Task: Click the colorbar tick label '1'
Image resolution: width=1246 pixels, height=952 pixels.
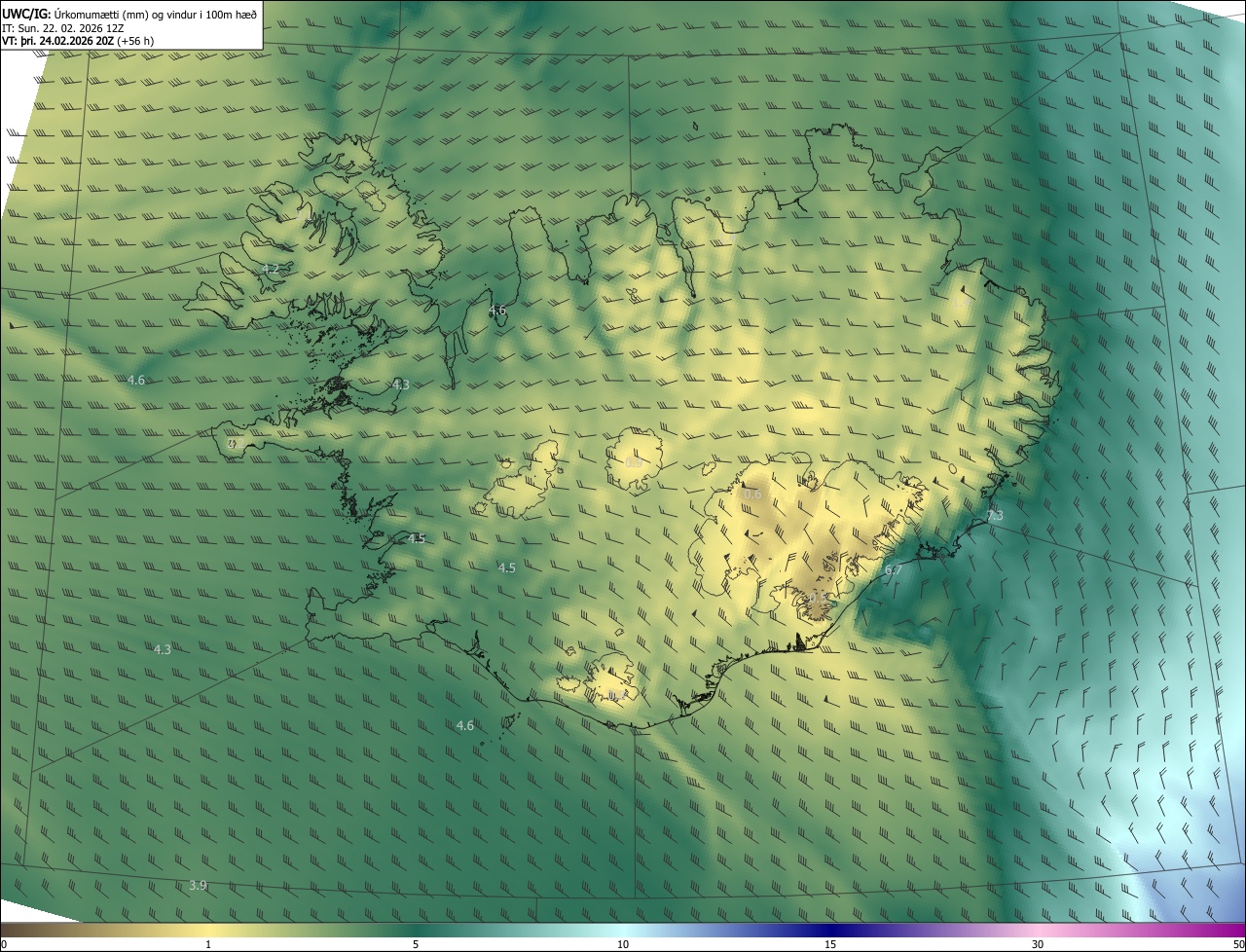Action: click(x=208, y=945)
